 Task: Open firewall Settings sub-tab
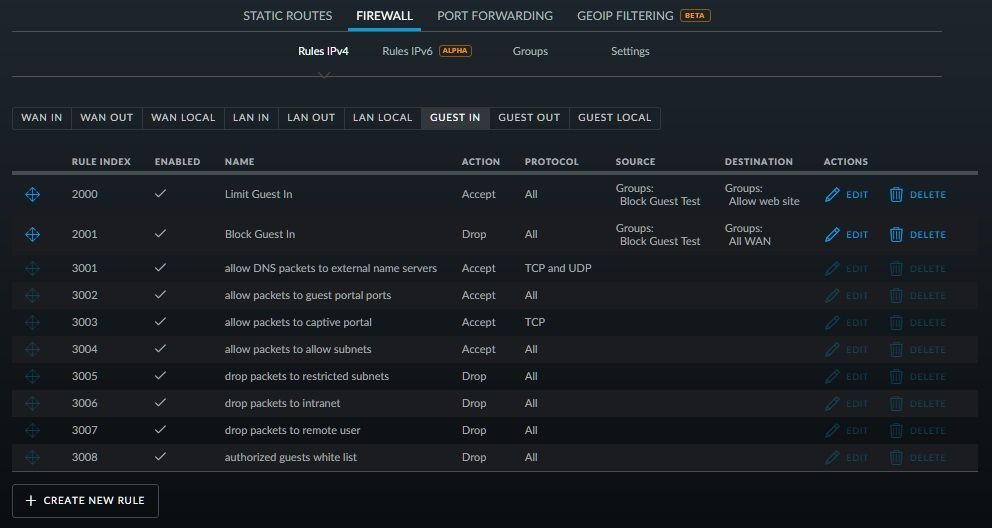point(630,51)
